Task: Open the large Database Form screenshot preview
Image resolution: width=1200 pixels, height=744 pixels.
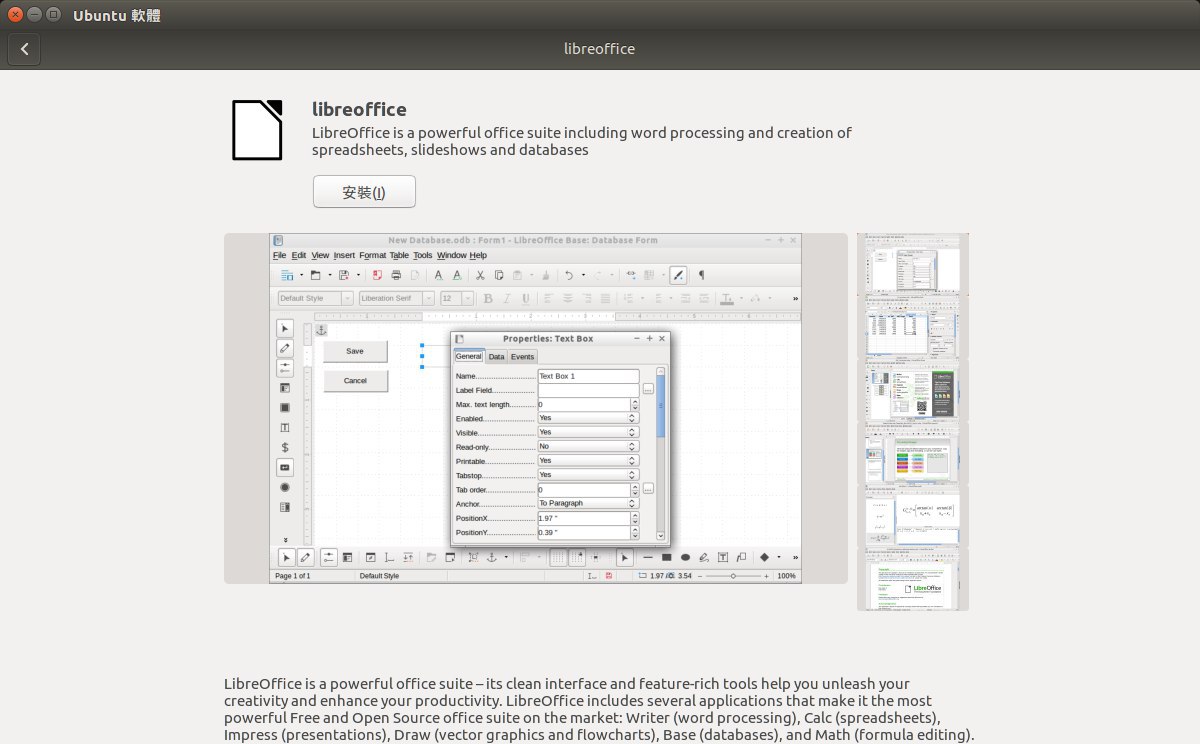Action: click(535, 408)
